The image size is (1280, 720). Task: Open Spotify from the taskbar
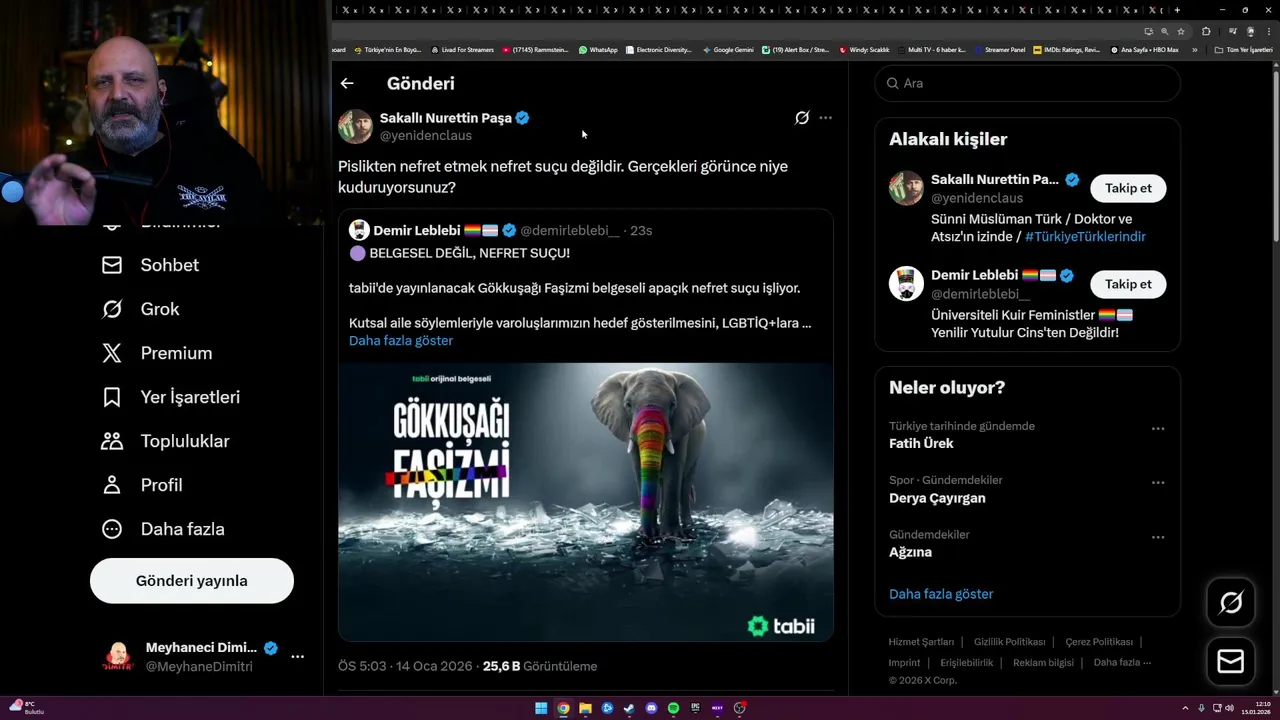pos(673,708)
